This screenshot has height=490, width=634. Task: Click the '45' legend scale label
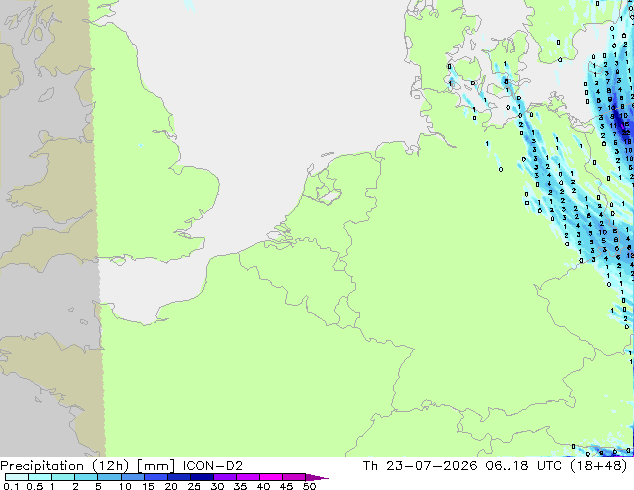pos(286,486)
